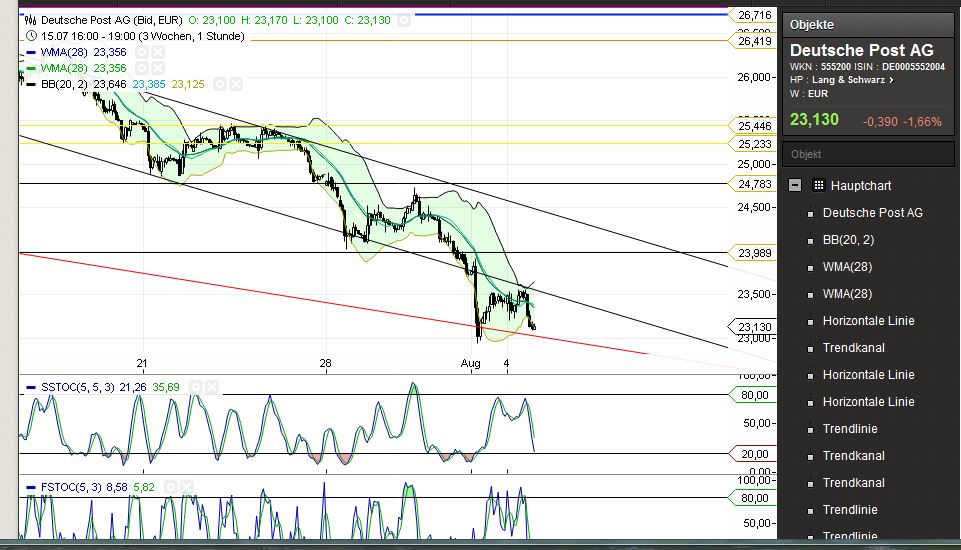Open main chart settings gear beside OHLC values

[x=404, y=20]
